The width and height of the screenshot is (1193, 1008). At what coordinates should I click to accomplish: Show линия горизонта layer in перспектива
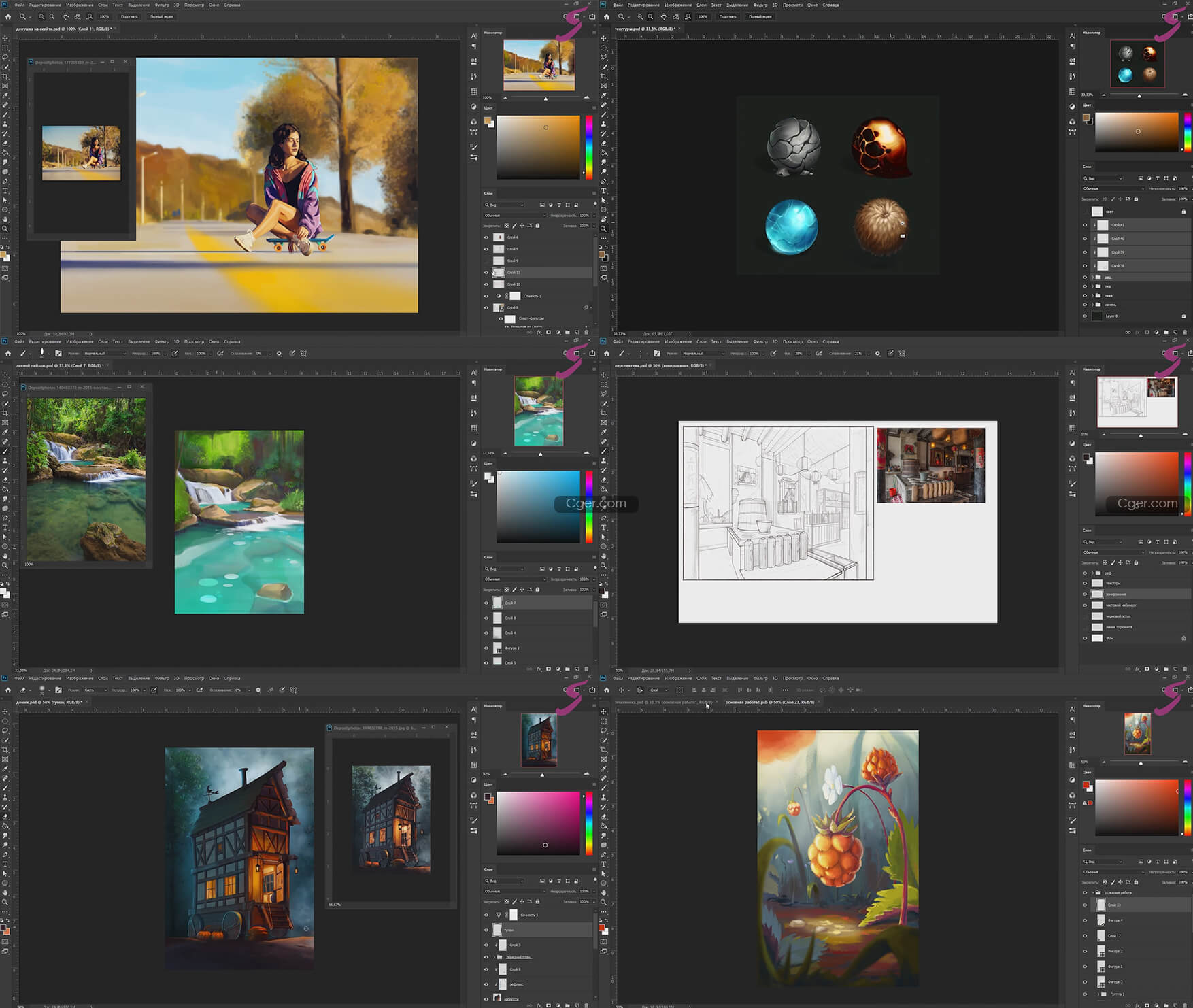tap(1085, 627)
